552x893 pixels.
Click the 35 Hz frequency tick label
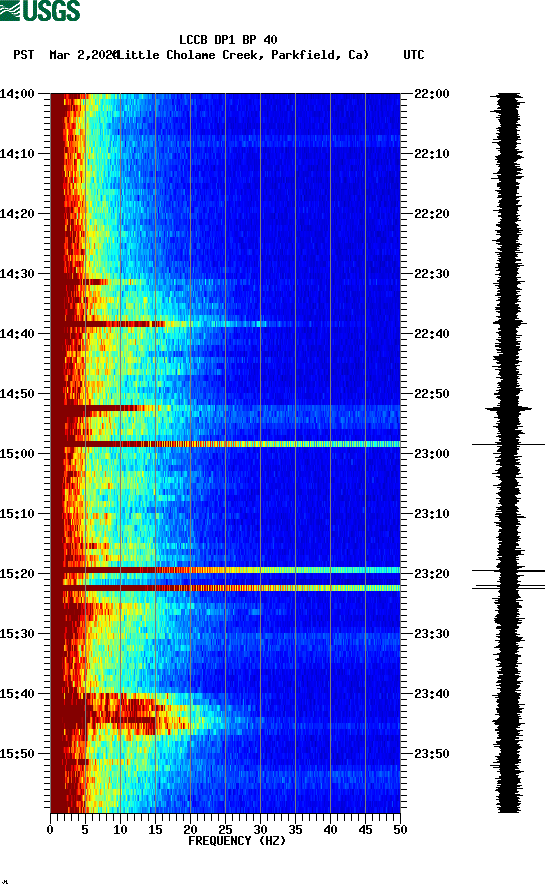click(295, 830)
